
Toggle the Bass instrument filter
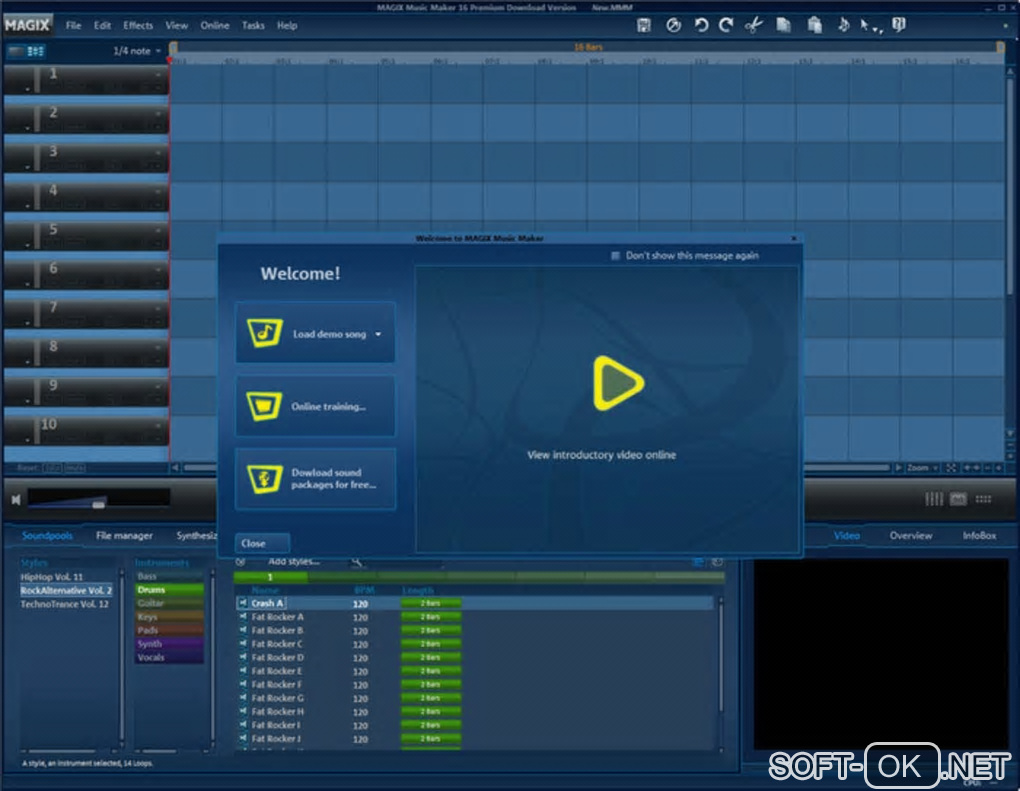point(169,576)
